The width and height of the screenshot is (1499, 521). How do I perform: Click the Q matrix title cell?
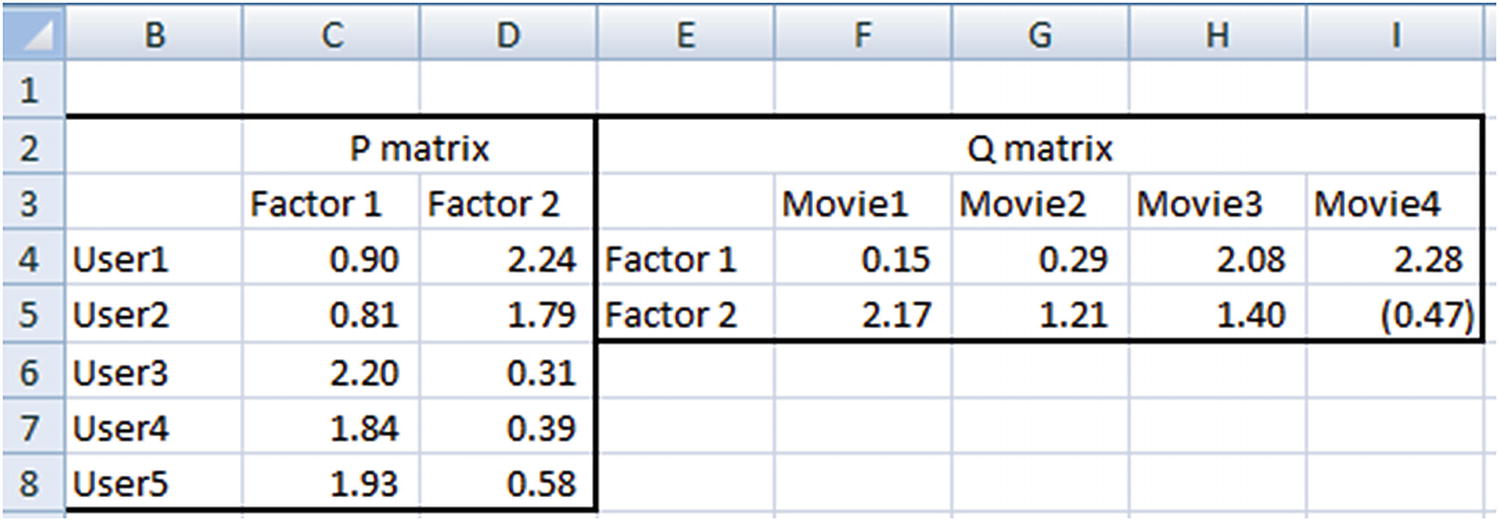coord(1041,148)
